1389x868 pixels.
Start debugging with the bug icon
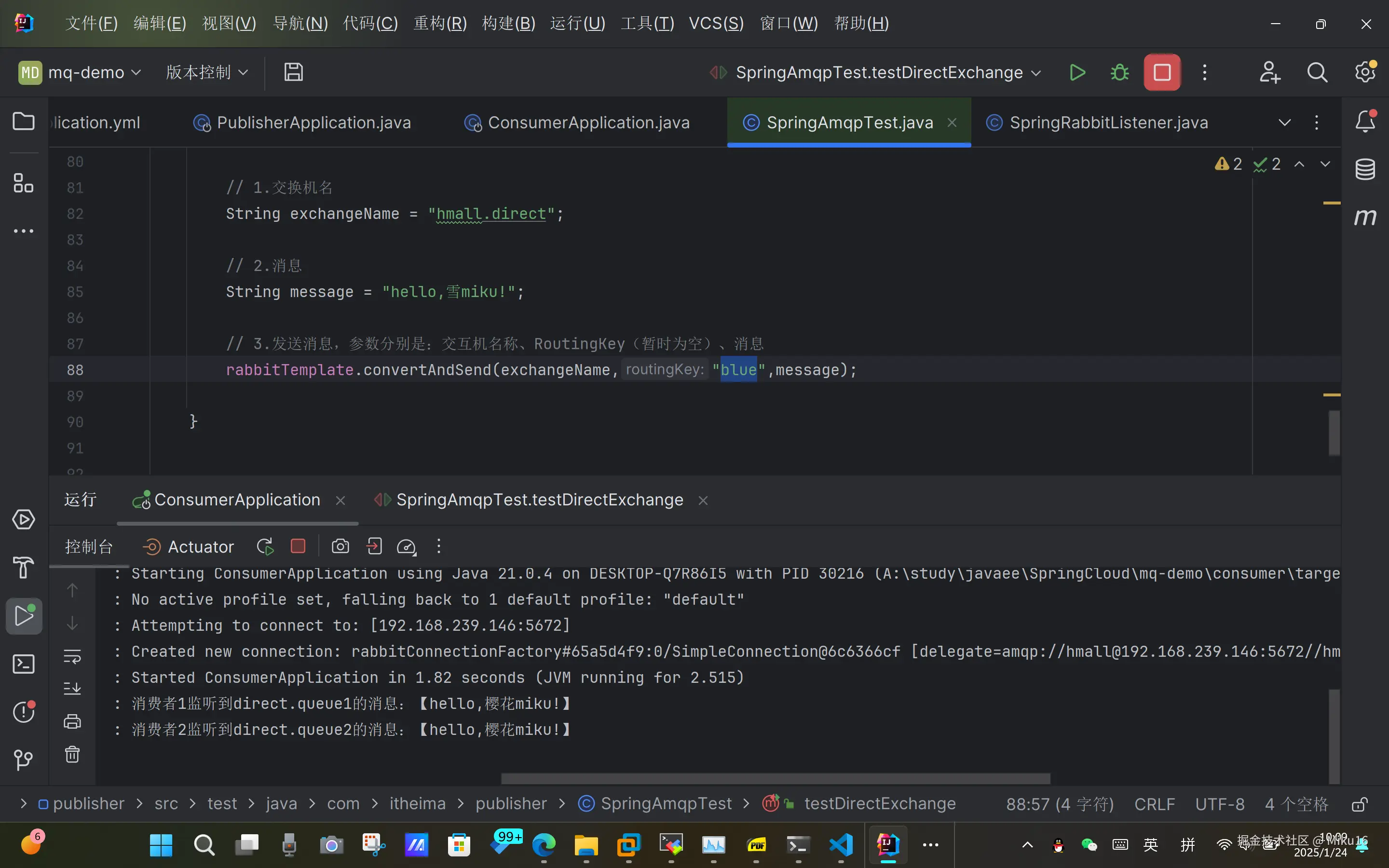click(1119, 72)
